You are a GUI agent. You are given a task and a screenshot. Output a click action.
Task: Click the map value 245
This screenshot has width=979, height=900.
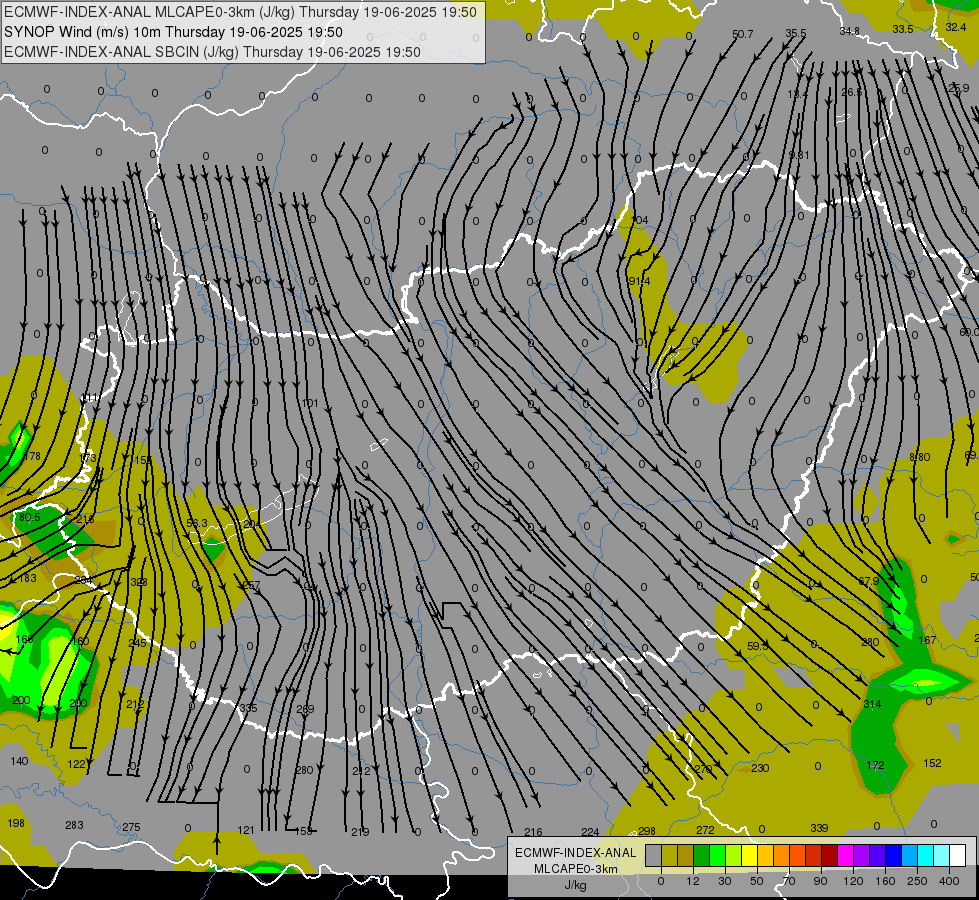(x=137, y=643)
